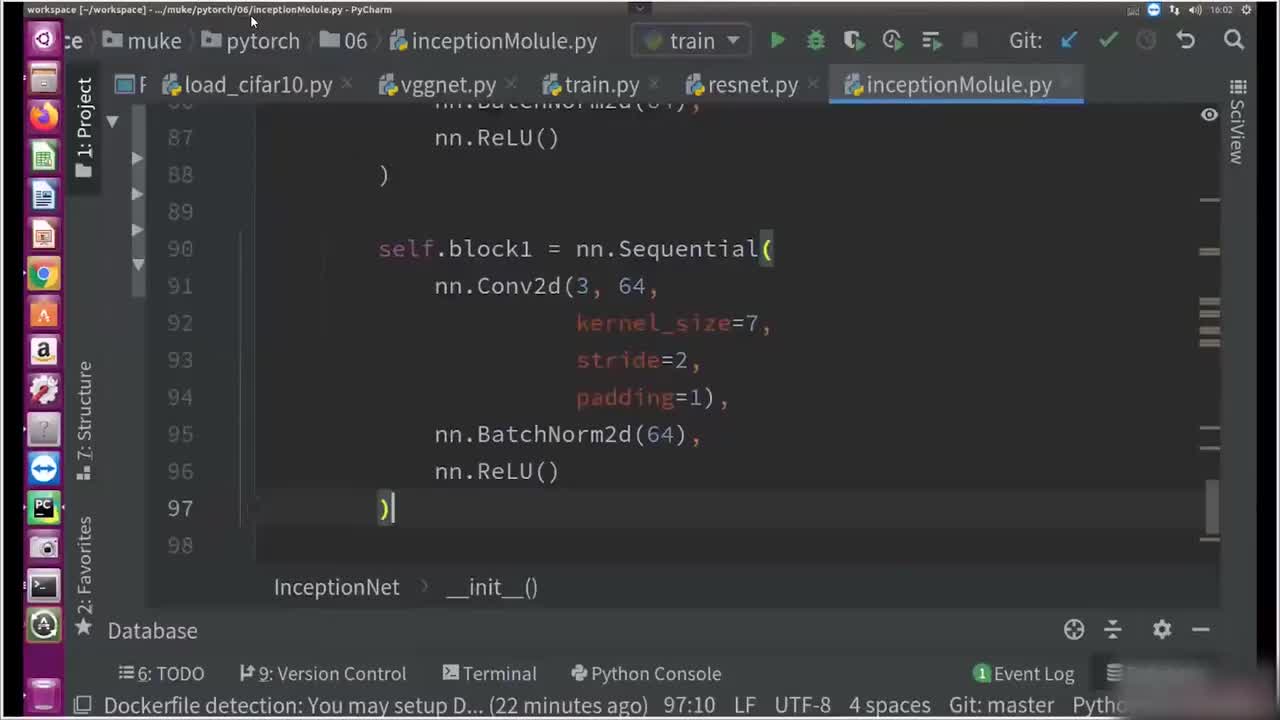Open LibreOffice Writer from the launcher

tap(43, 196)
